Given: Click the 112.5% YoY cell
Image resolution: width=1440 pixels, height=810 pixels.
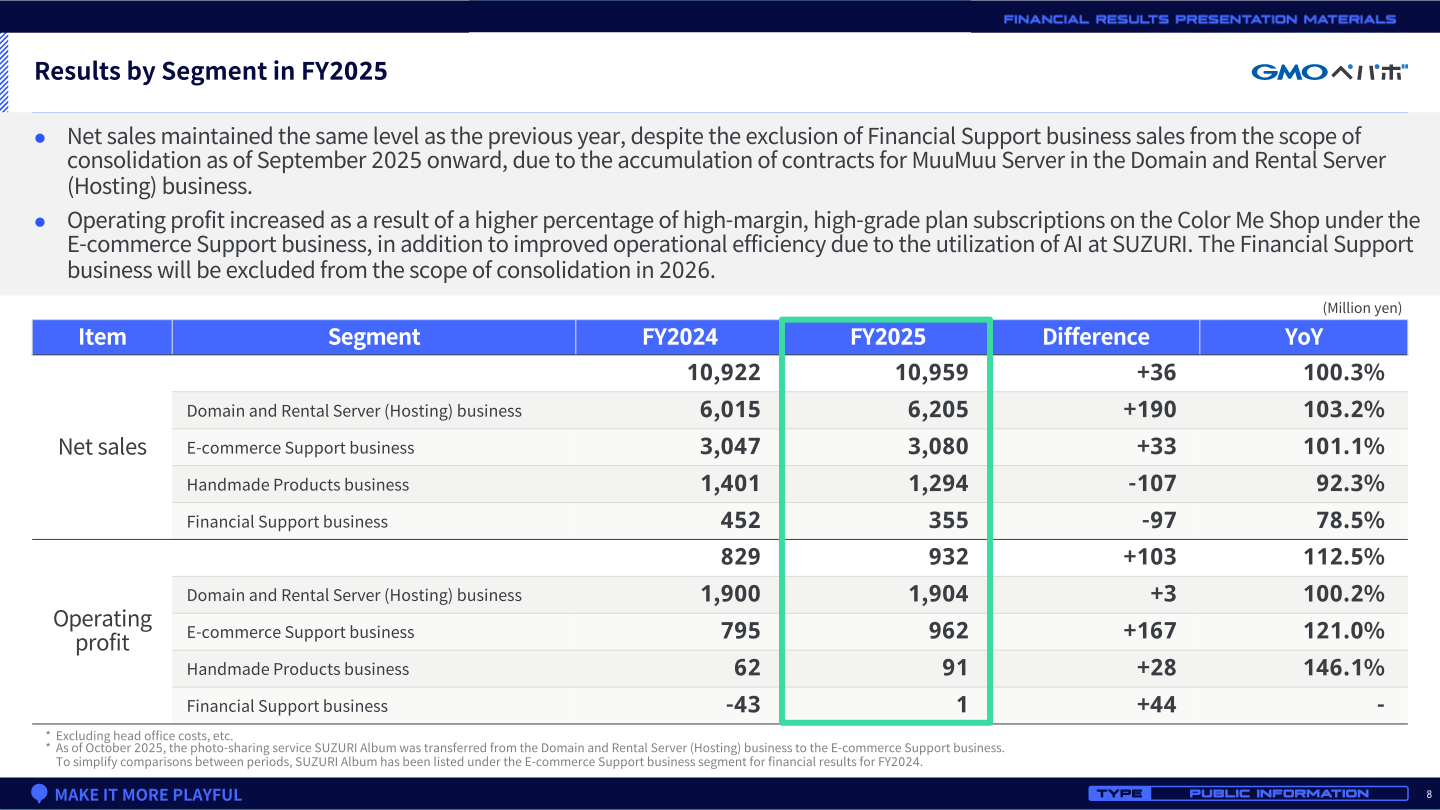Looking at the screenshot, I should tap(1344, 557).
